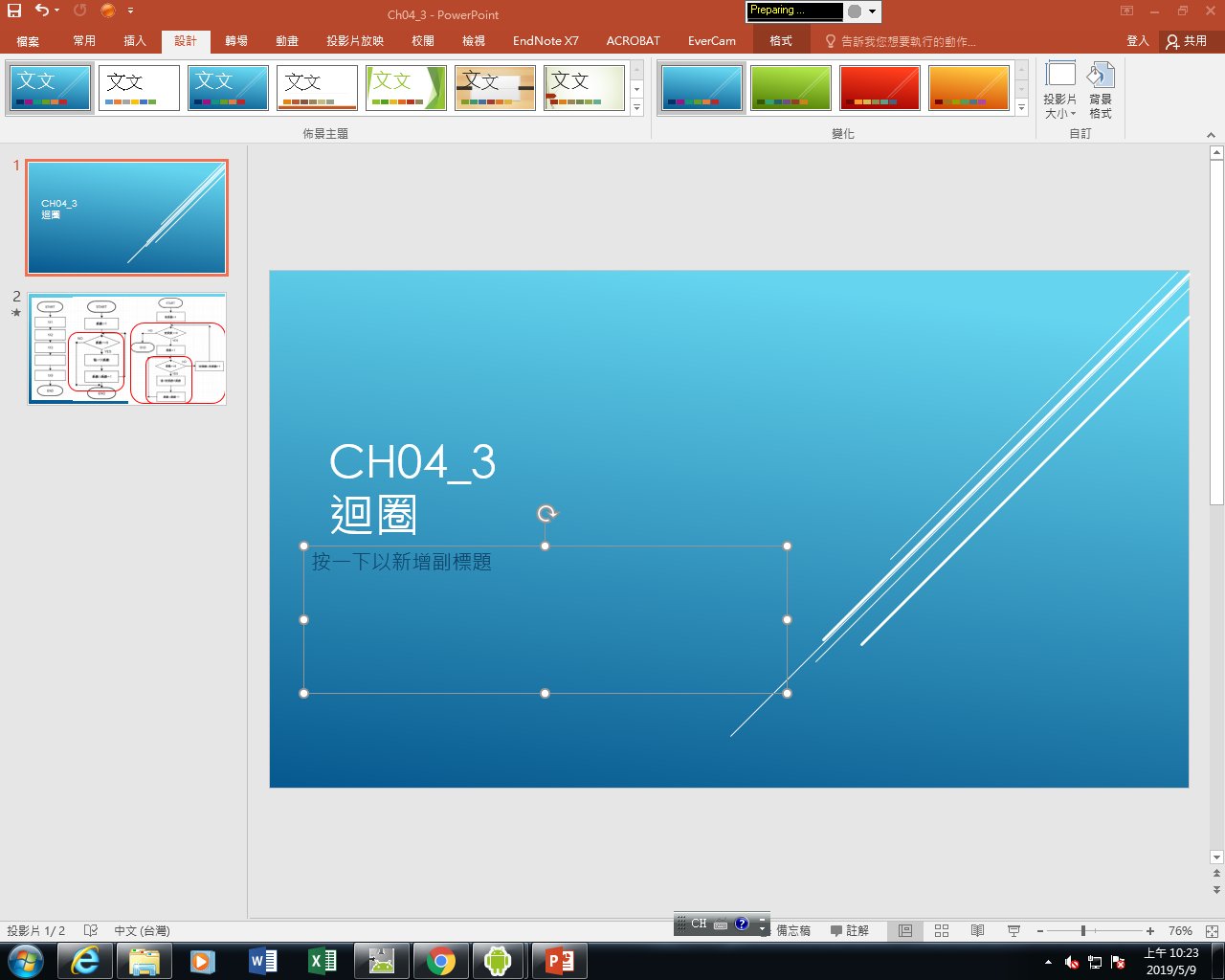Toggle the 註解 Comments pane
This screenshot has height=980, width=1225.
pos(850,930)
